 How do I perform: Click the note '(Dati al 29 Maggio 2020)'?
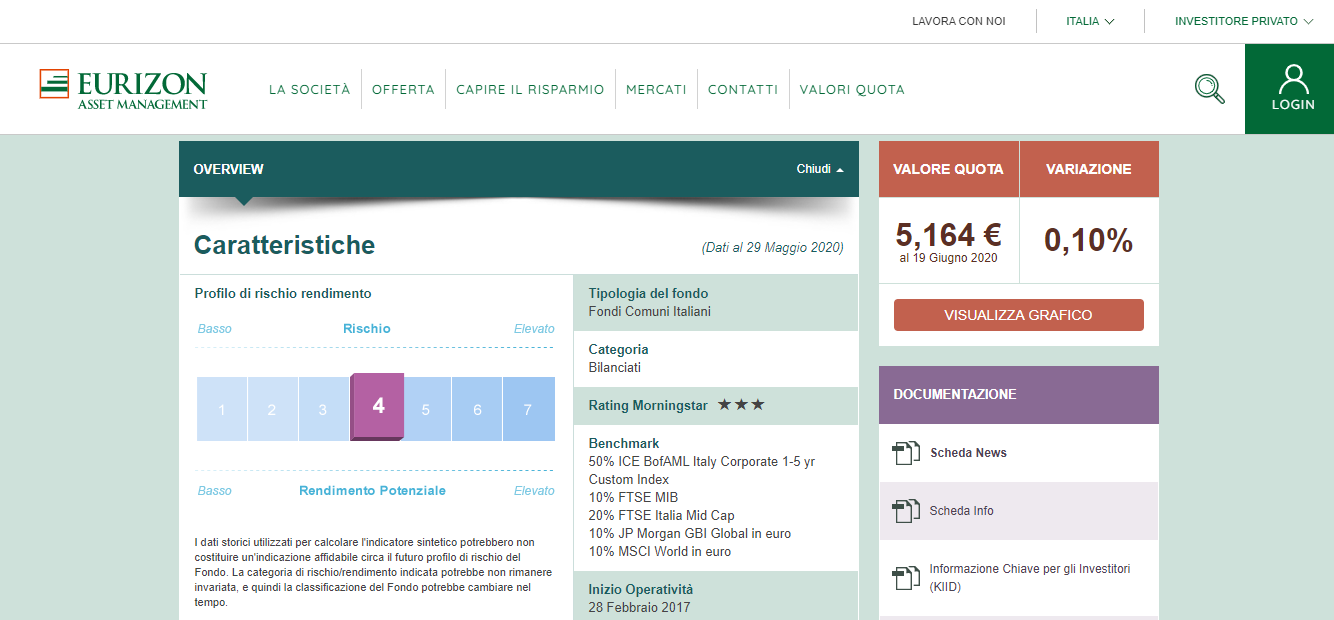[x=773, y=248]
